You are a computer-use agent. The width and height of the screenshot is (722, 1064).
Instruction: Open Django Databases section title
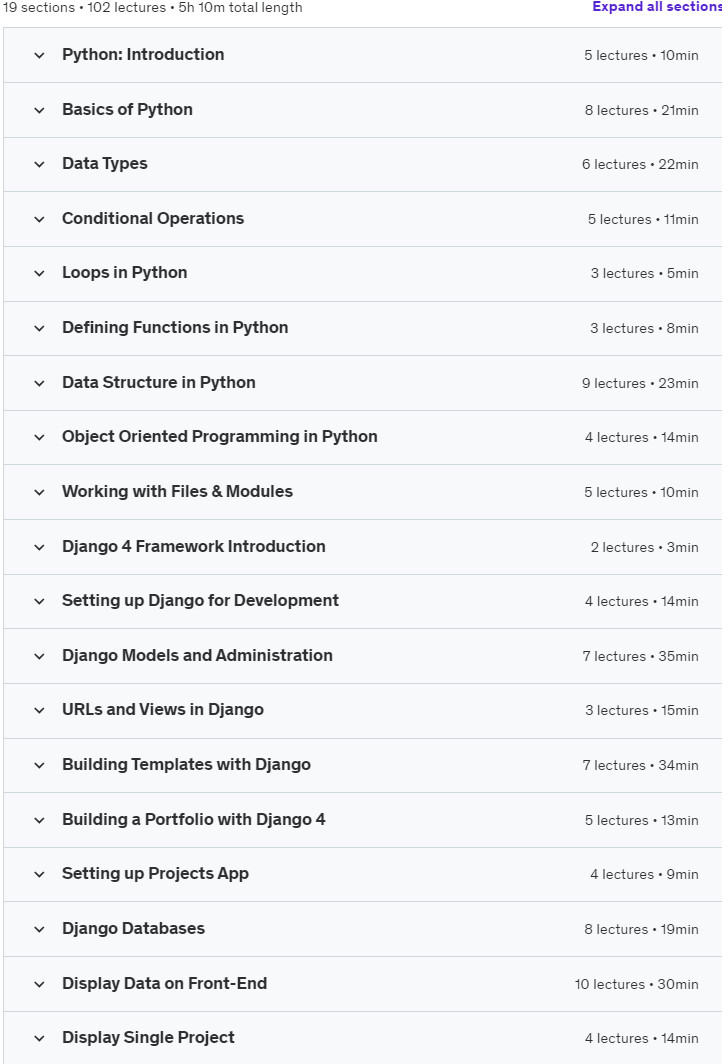point(133,928)
